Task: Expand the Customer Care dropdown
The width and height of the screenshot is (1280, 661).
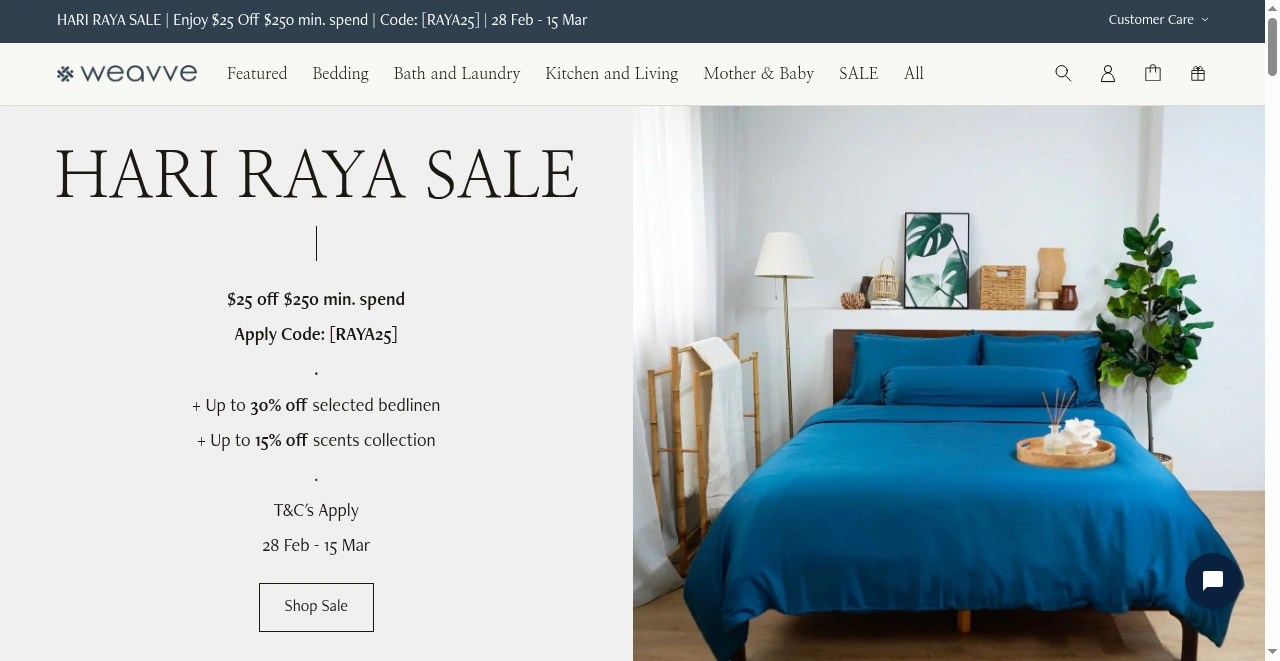Action: point(1158,19)
